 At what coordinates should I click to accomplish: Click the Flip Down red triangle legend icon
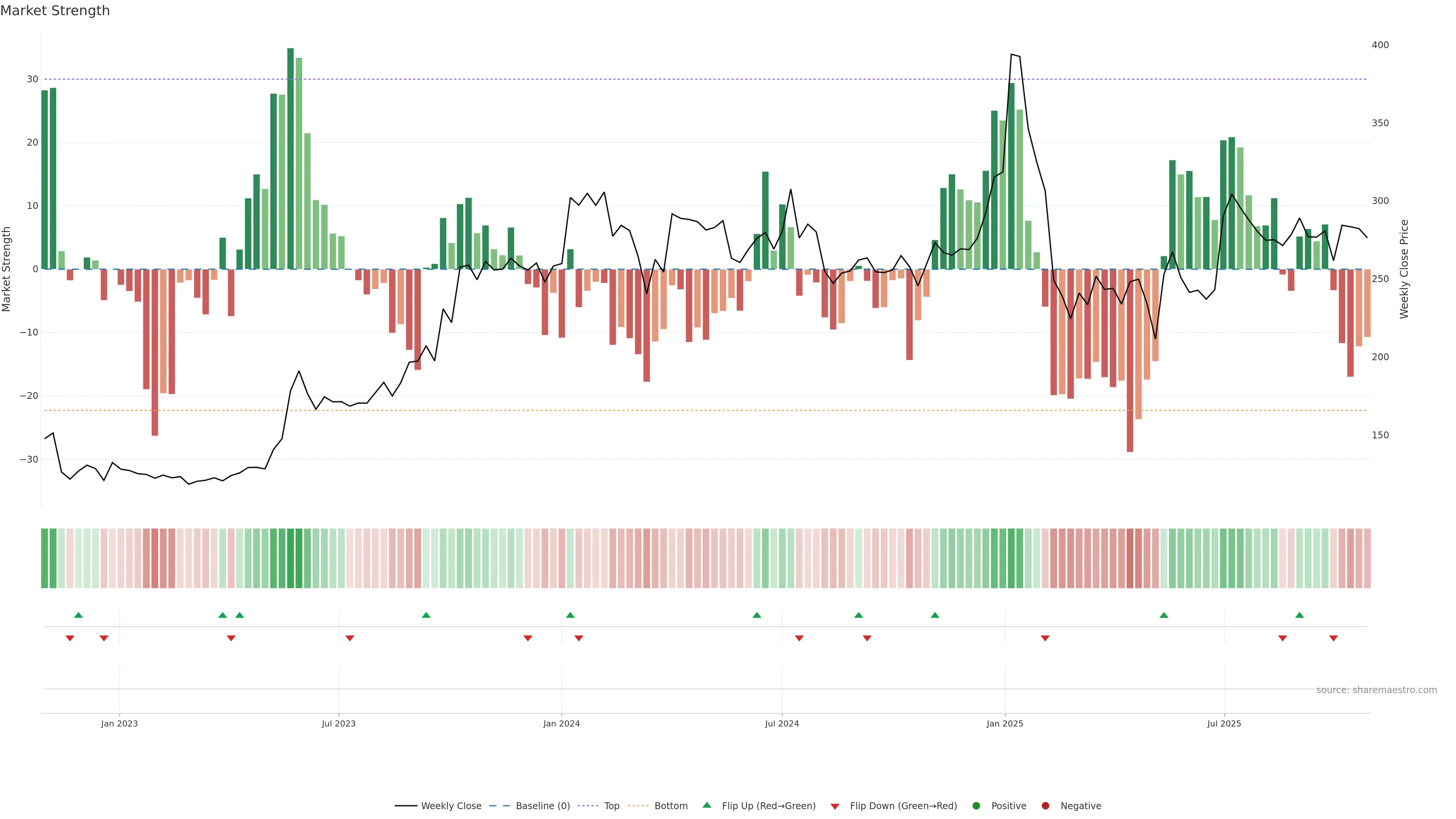click(x=835, y=806)
